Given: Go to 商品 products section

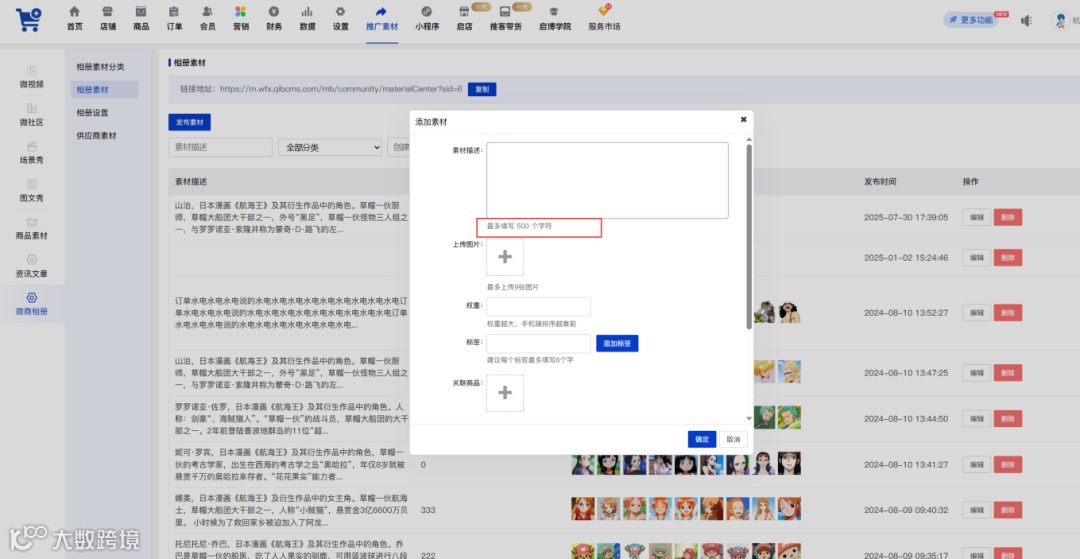Looking at the screenshot, I should [x=141, y=19].
